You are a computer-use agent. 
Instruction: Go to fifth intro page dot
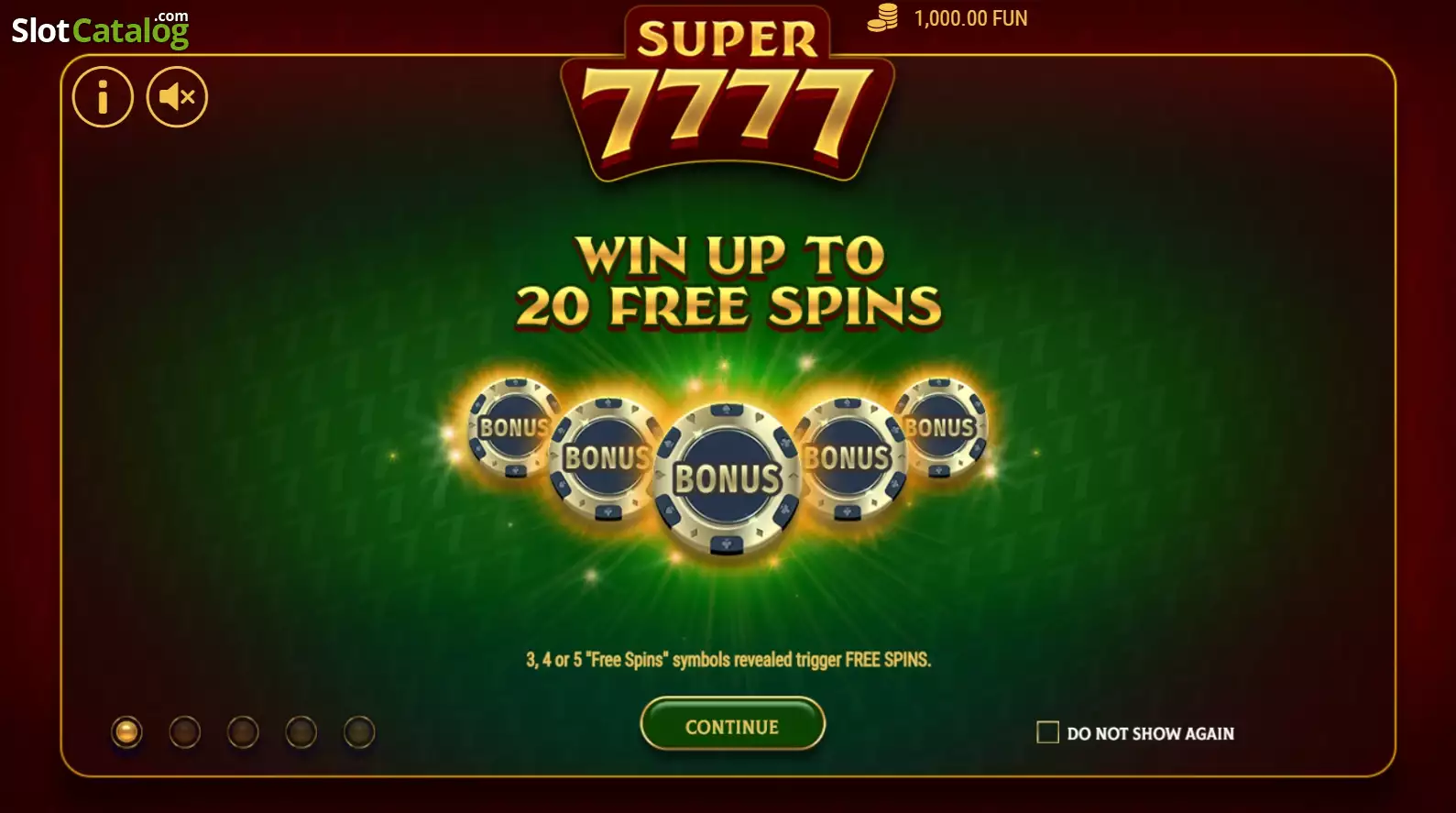[x=359, y=731]
